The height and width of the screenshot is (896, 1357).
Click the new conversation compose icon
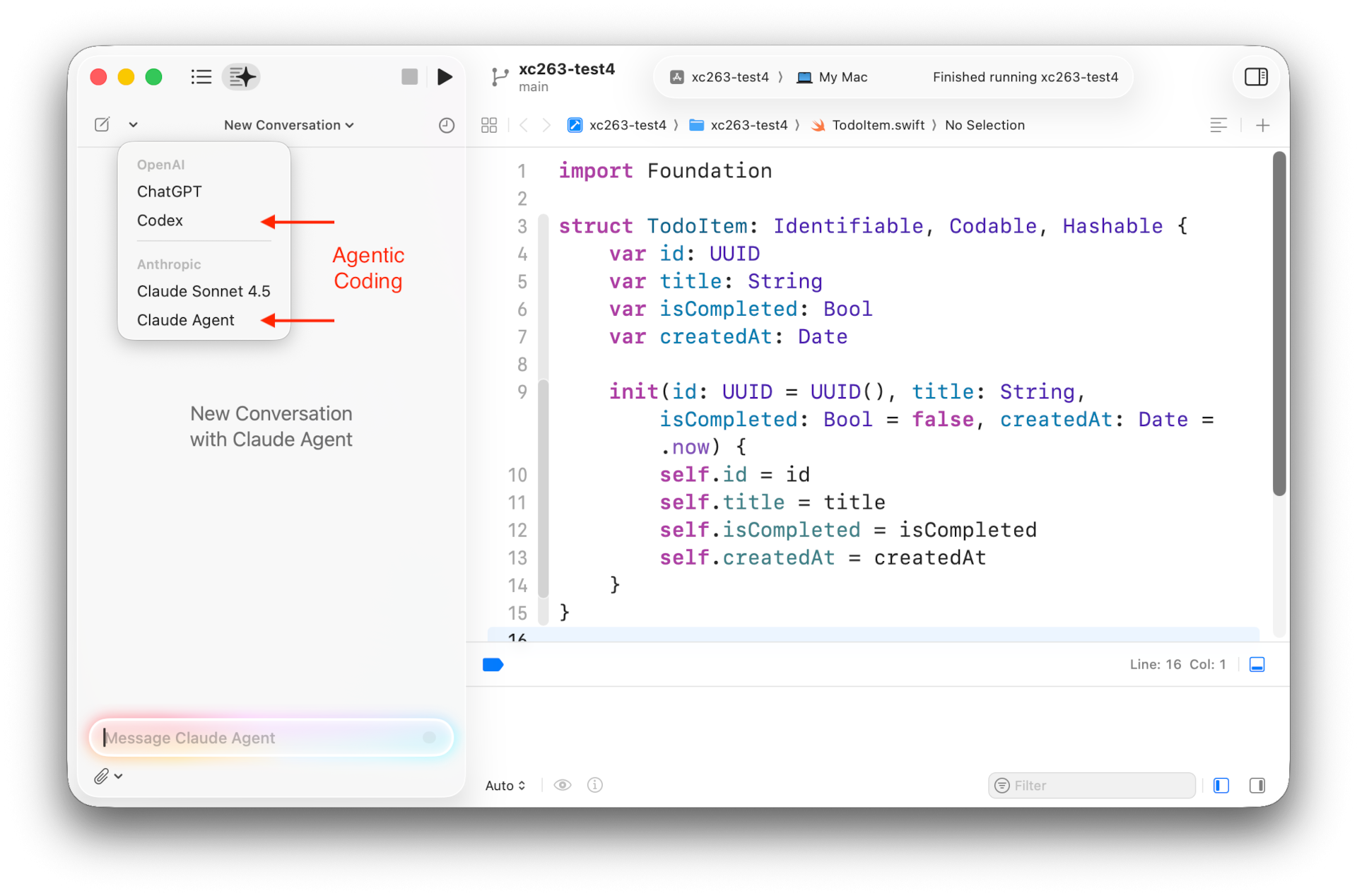(102, 125)
